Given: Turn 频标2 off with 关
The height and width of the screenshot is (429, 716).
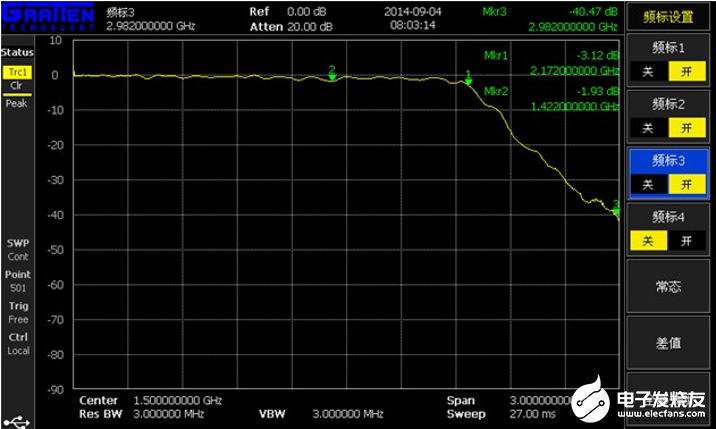Looking at the screenshot, I should tap(648, 128).
